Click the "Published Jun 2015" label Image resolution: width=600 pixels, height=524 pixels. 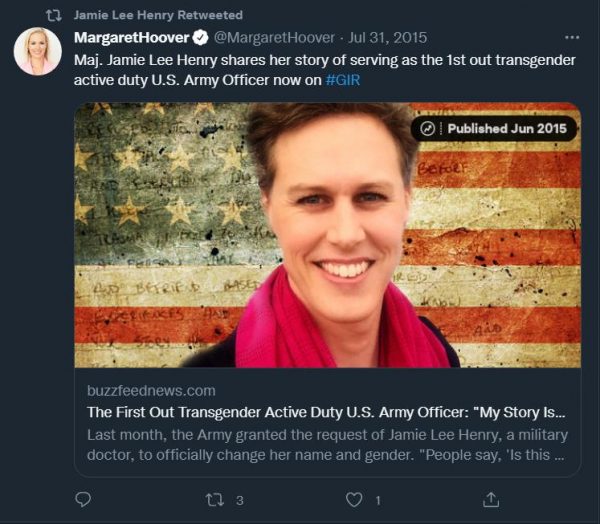tap(506, 128)
